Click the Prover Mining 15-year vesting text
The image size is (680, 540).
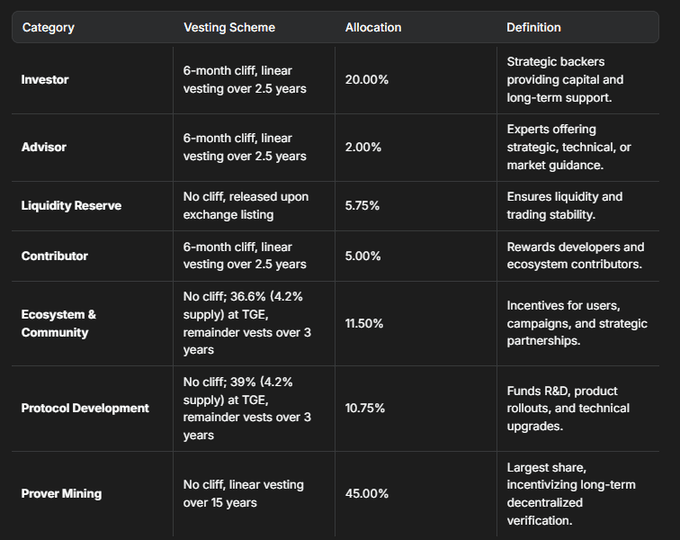pyautogui.click(x=243, y=493)
